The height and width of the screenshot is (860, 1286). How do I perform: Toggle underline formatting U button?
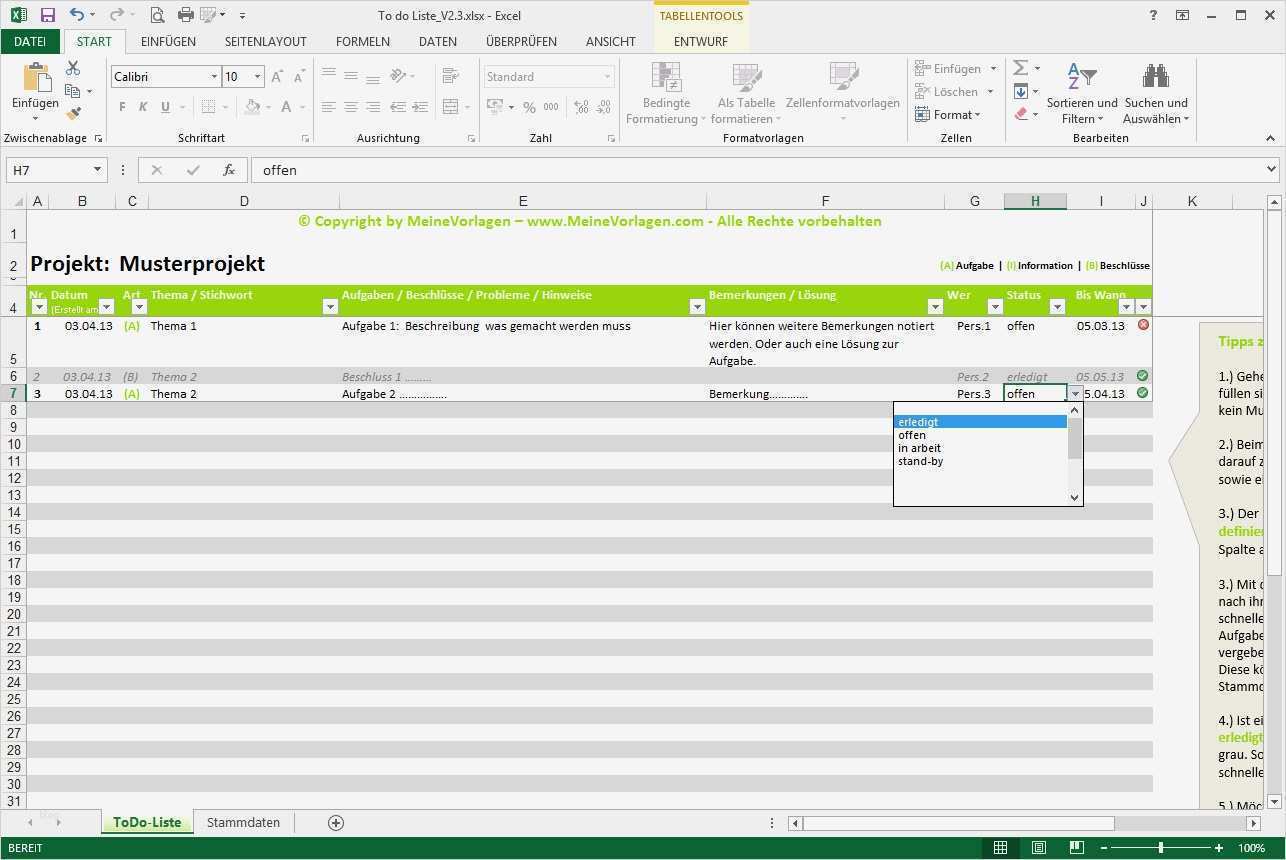[165, 107]
